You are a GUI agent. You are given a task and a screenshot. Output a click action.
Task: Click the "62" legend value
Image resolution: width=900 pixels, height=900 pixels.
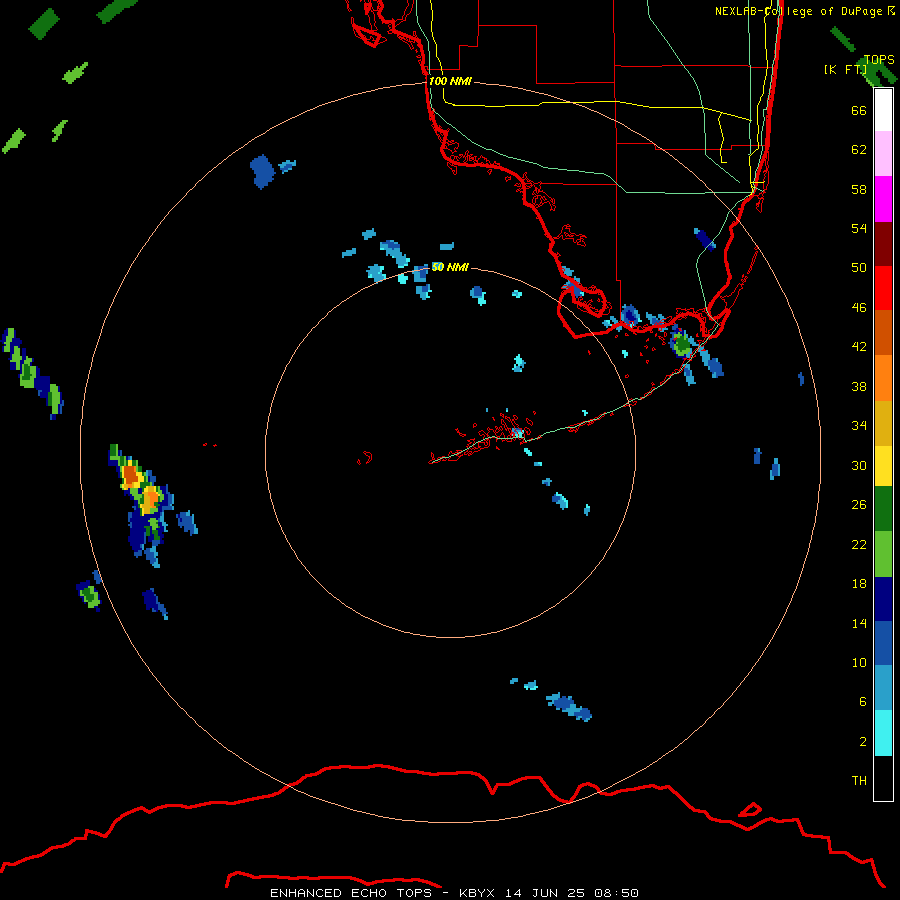859,150
